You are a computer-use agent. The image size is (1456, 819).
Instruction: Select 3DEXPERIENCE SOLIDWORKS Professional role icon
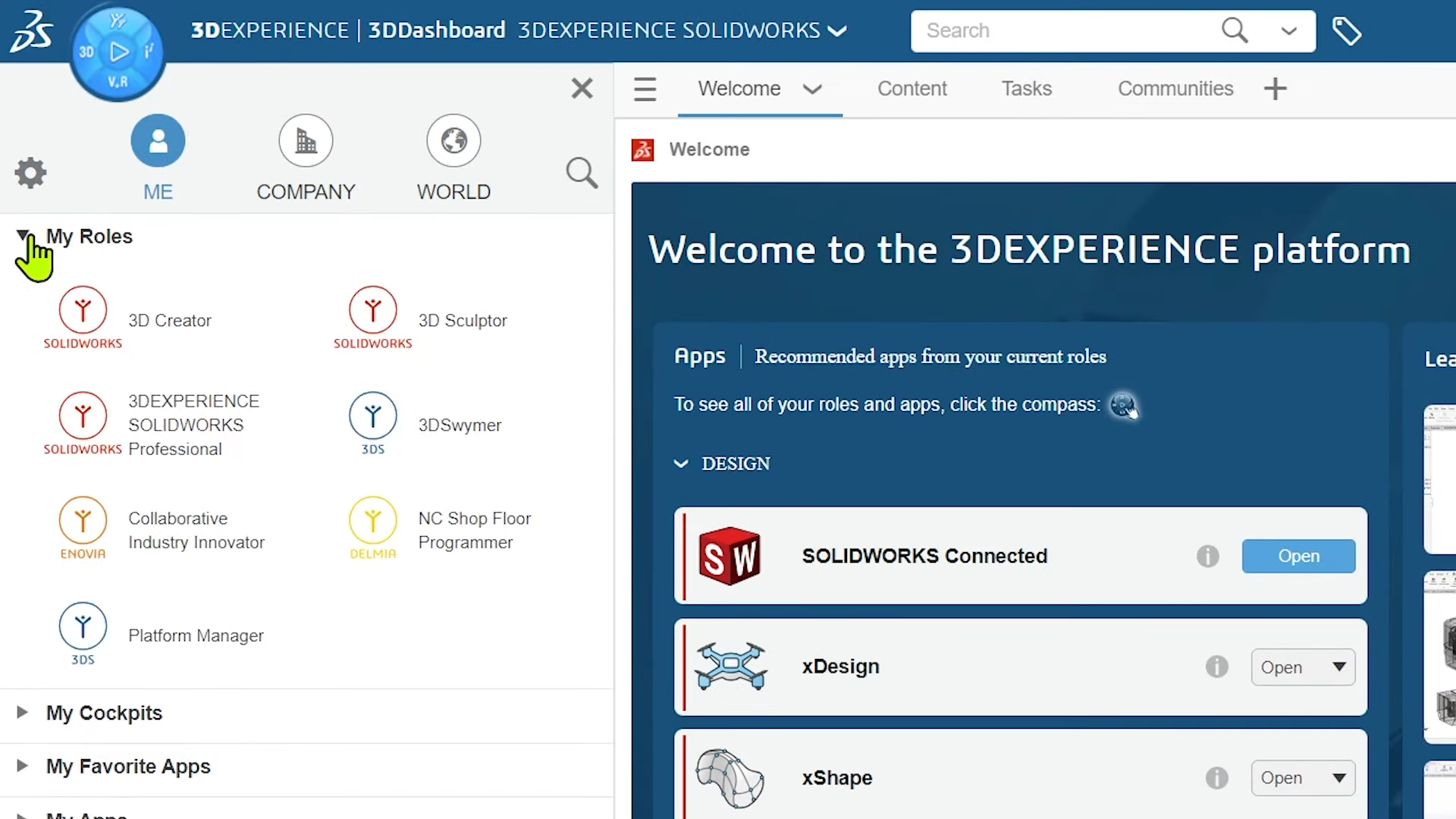coord(83,423)
